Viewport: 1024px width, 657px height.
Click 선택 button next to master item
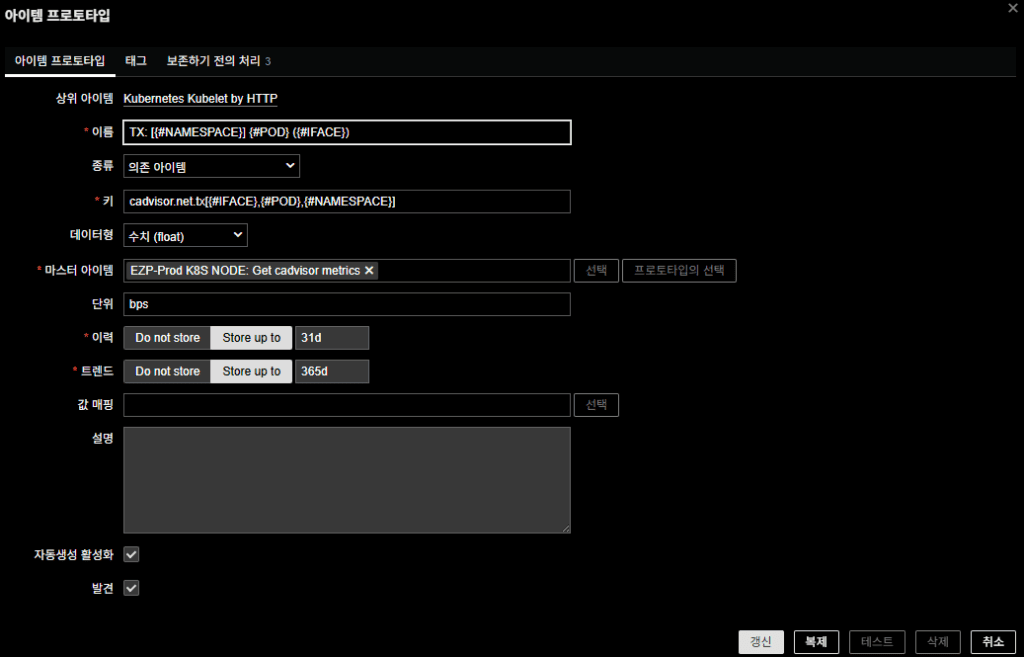pos(596,270)
